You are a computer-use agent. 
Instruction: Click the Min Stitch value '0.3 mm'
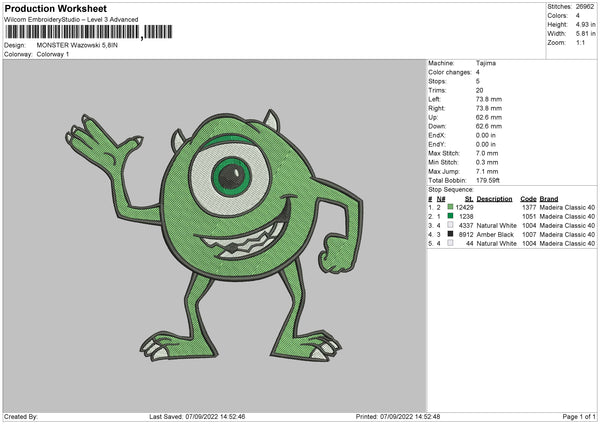(x=487, y=162)
